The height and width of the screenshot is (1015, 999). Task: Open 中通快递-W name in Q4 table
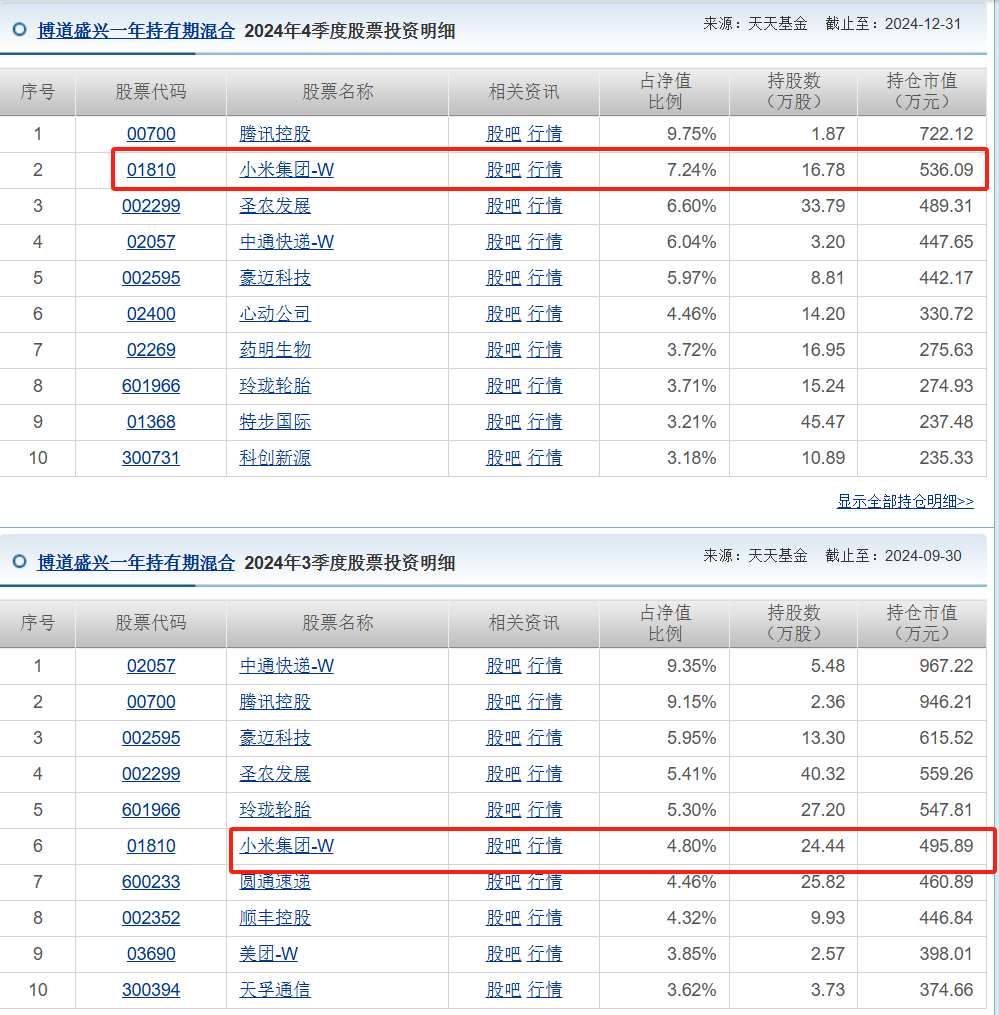coord(287,242)
